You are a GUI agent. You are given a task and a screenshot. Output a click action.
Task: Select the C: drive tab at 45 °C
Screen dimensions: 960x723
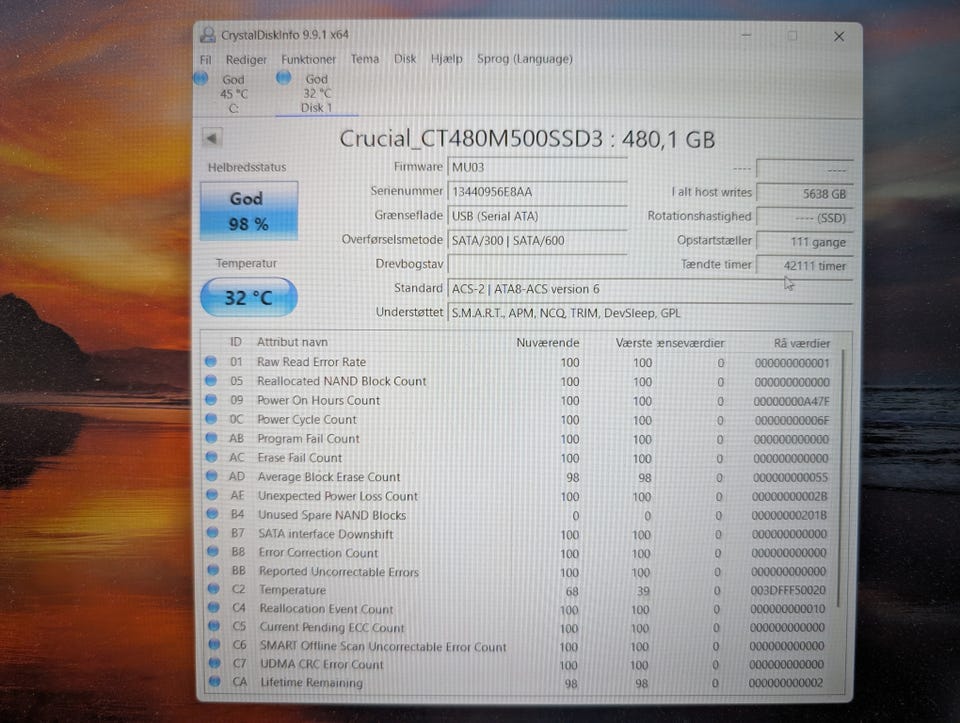click(233, 94)
